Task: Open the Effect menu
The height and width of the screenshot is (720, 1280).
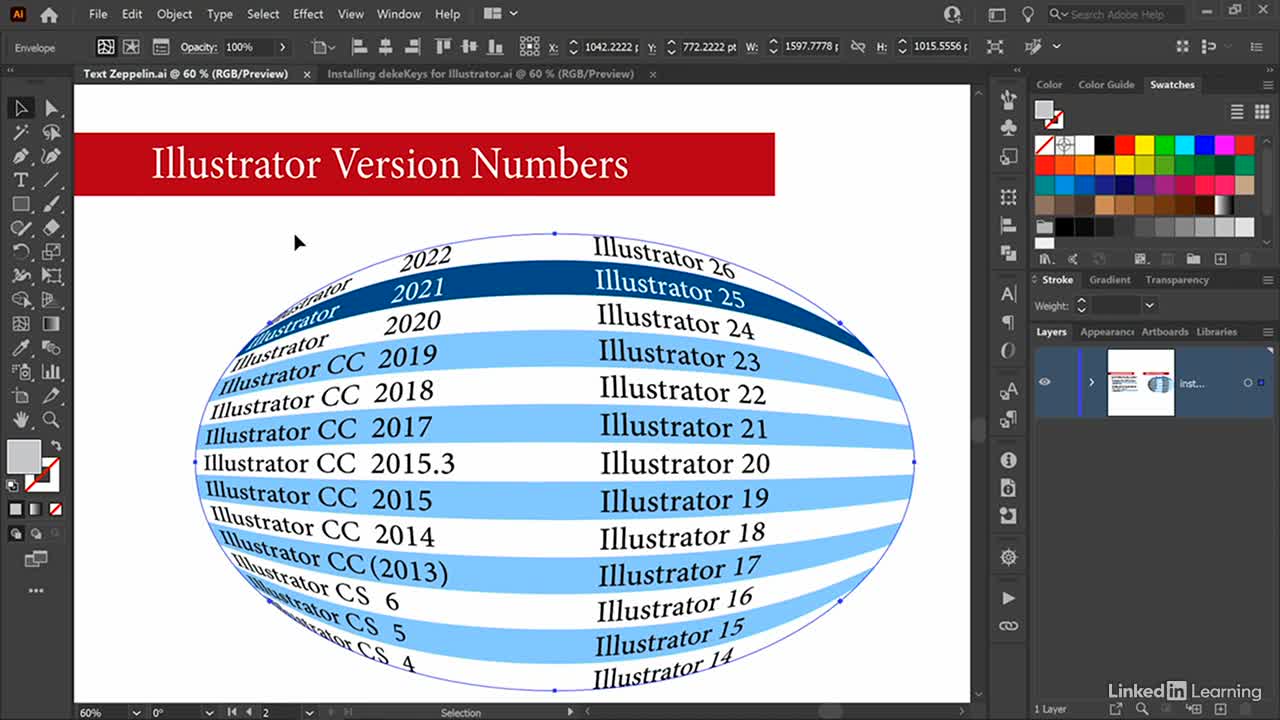Action: tap(308, 14)
